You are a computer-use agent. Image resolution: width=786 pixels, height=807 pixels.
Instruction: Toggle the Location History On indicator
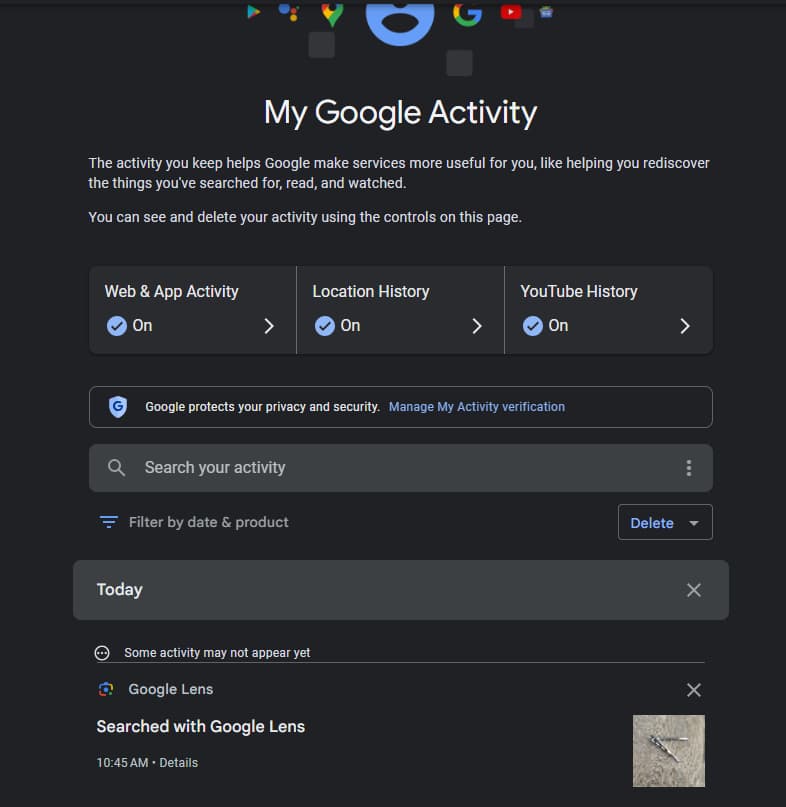click(325, 325)
